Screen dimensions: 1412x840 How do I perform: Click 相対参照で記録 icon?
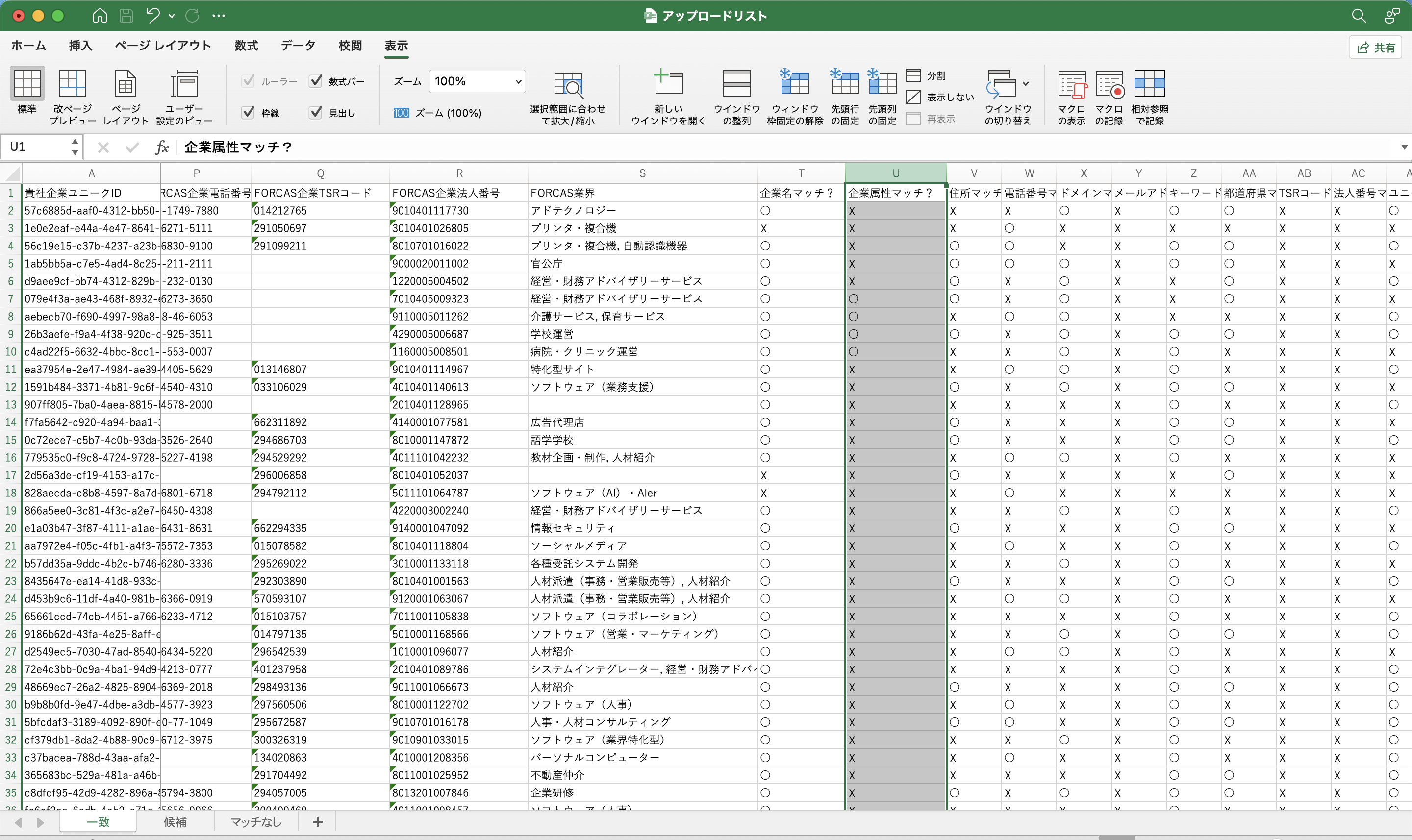1149,84
